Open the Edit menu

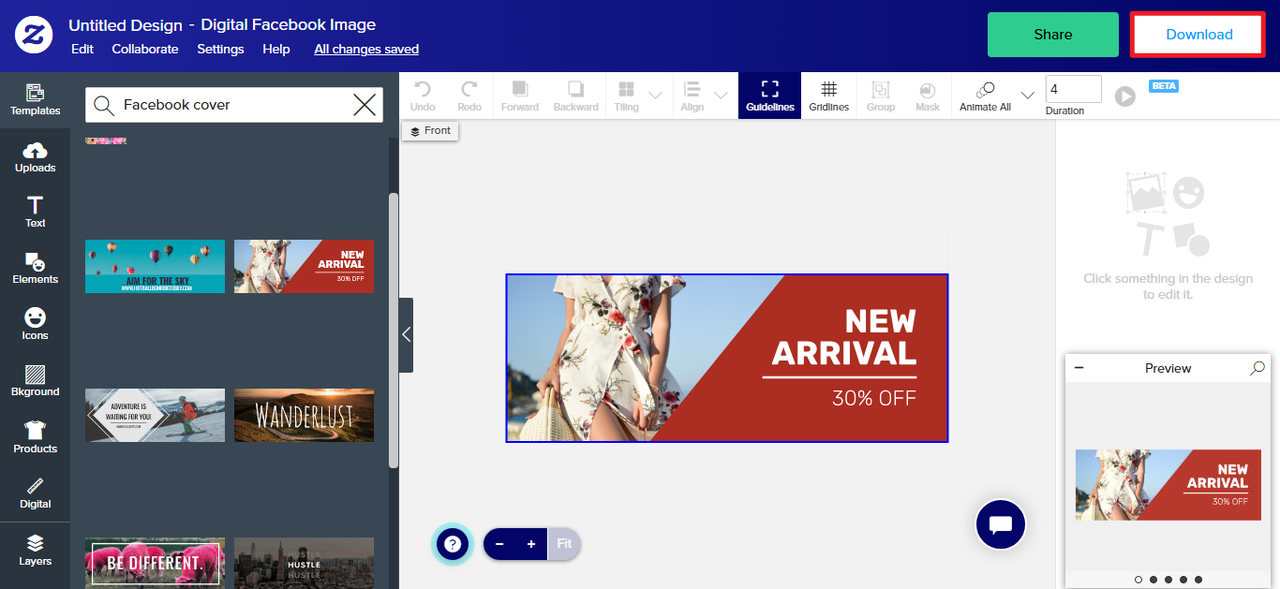click(82, 49)
